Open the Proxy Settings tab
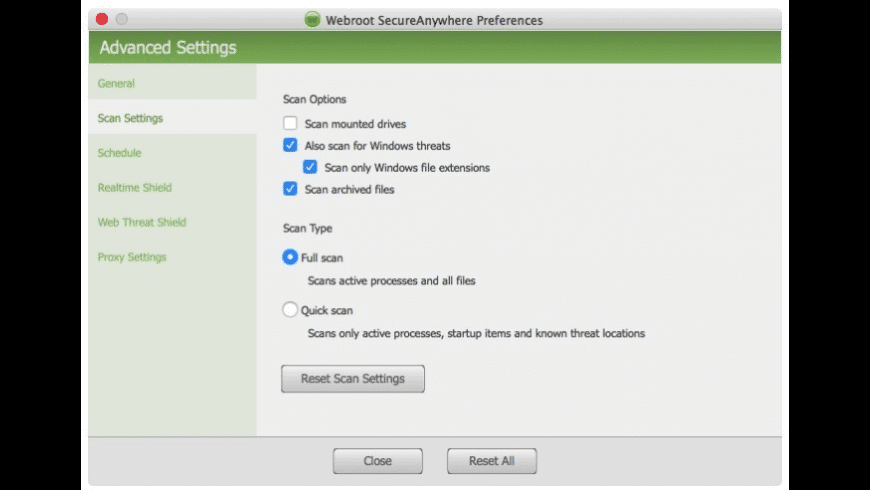 (172, 257)
